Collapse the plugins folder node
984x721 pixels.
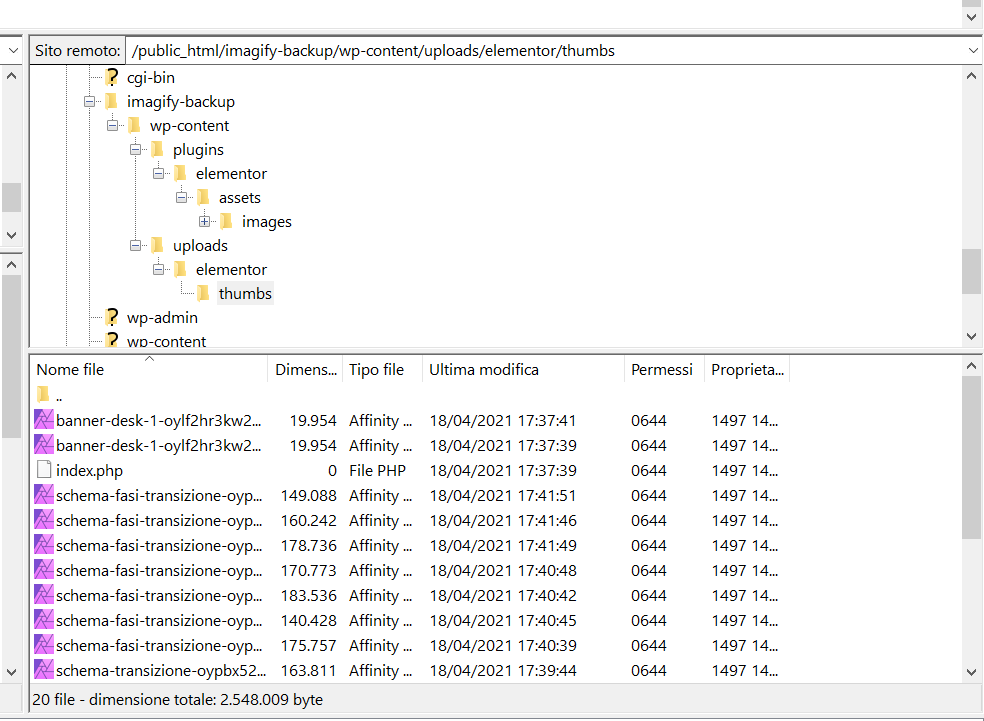(136, 149)
